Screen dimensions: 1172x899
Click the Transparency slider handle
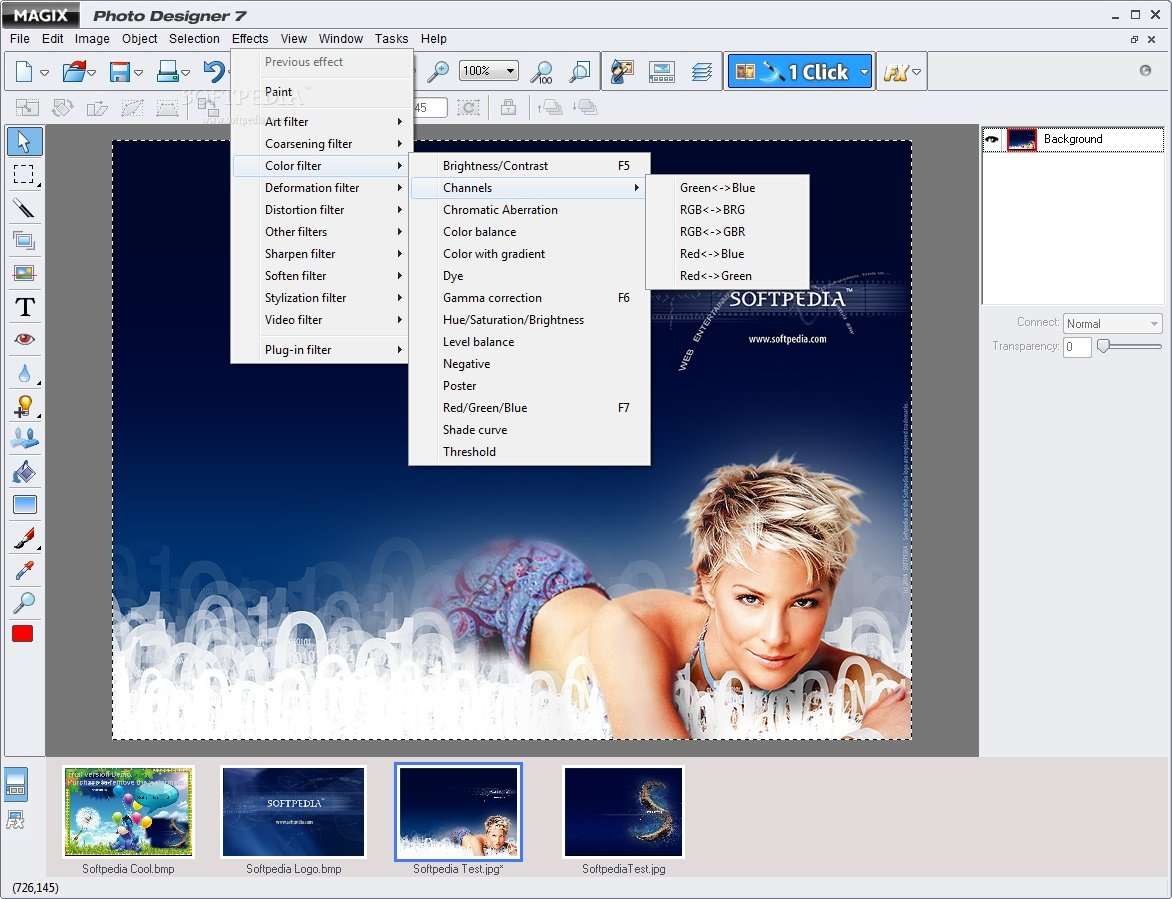[x=1103, y=346]
